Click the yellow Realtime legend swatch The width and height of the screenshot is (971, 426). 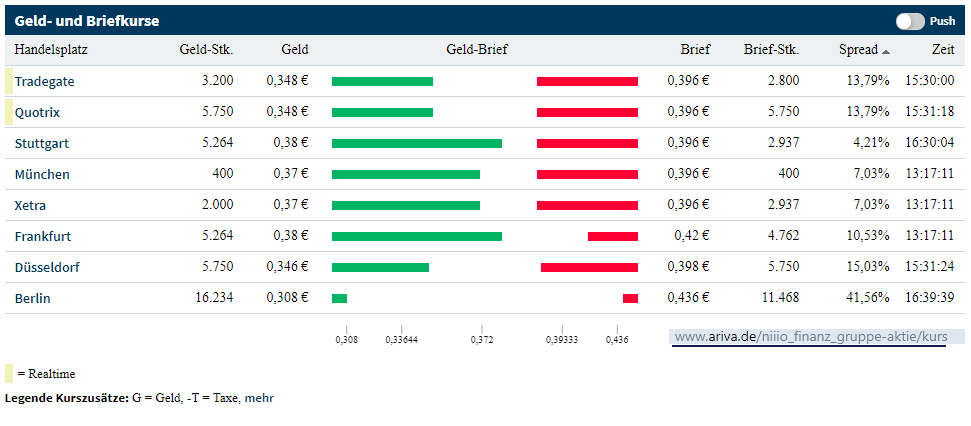[9, 373]
